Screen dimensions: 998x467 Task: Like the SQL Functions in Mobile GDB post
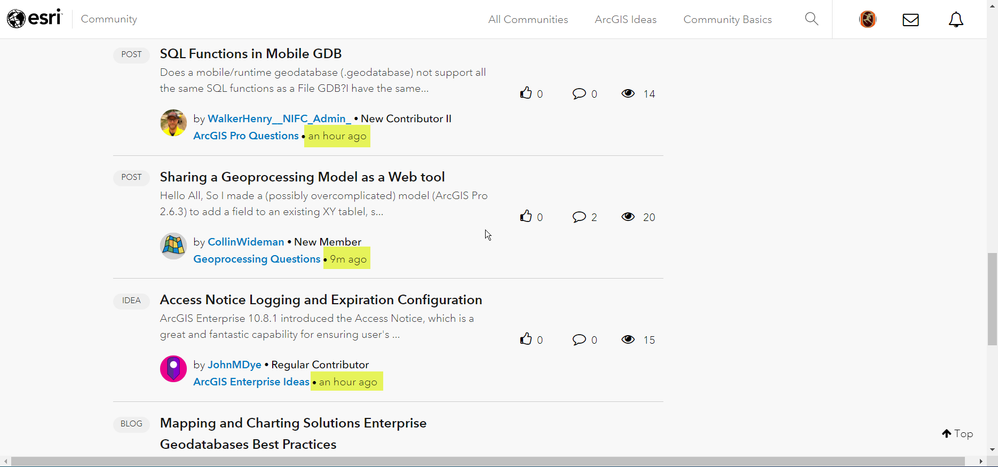point(526,93)
